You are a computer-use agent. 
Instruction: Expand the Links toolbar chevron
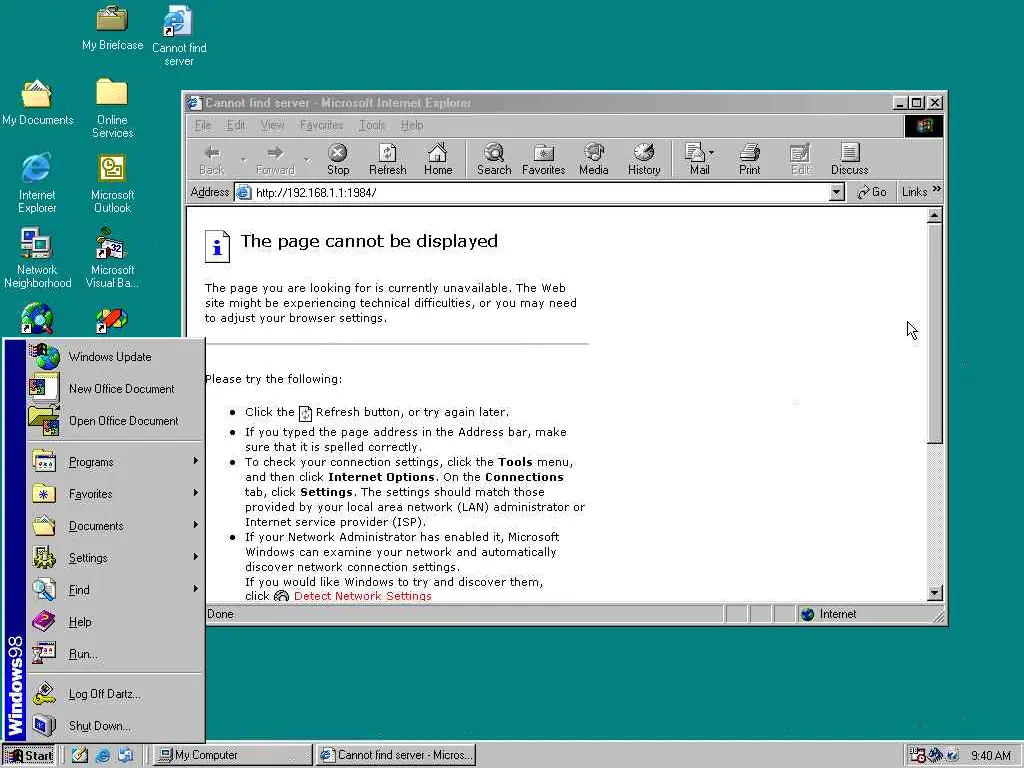click(x=937, y=189)
